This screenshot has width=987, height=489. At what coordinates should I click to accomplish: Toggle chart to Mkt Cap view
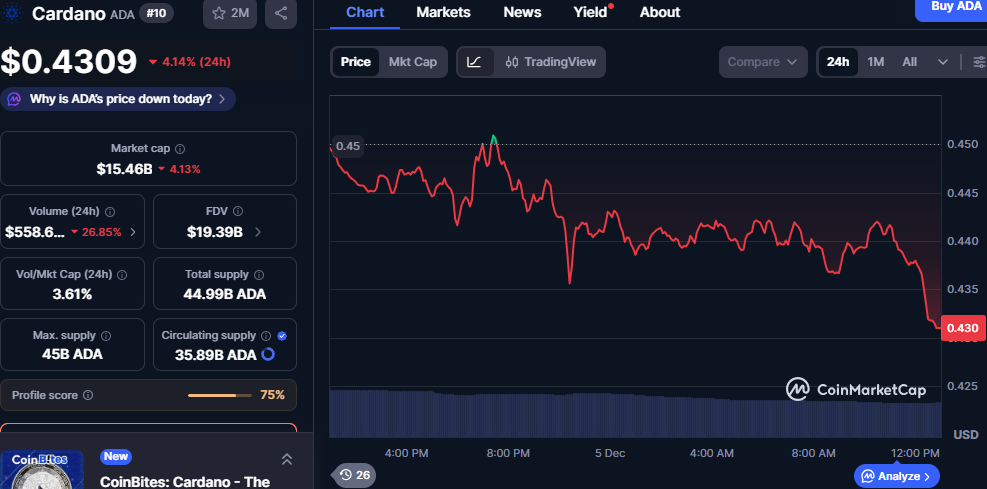(x=412, y=62)
